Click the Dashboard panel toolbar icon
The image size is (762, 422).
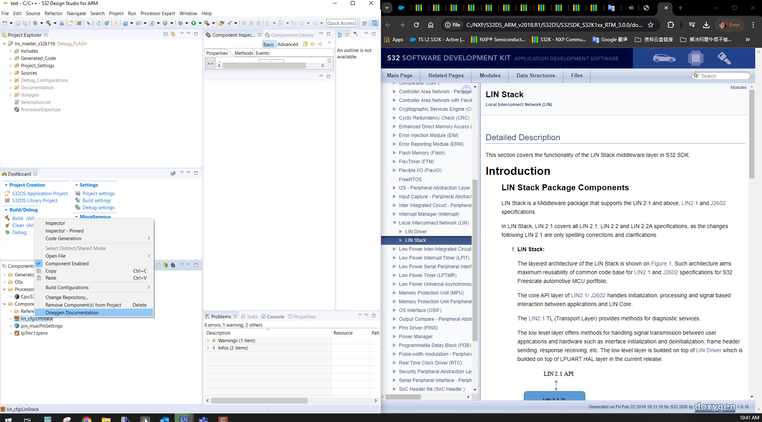point(173,173)
